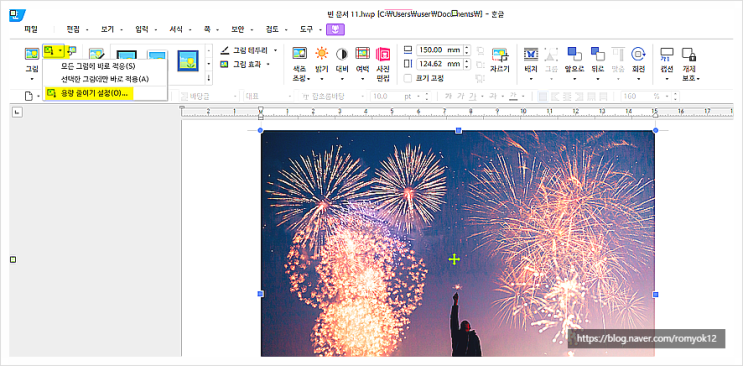Viewport: 743px width, 366px height.
Task: Choose 용량 줄이기 설정(O)... menu entry
Action: click(105, 93)
